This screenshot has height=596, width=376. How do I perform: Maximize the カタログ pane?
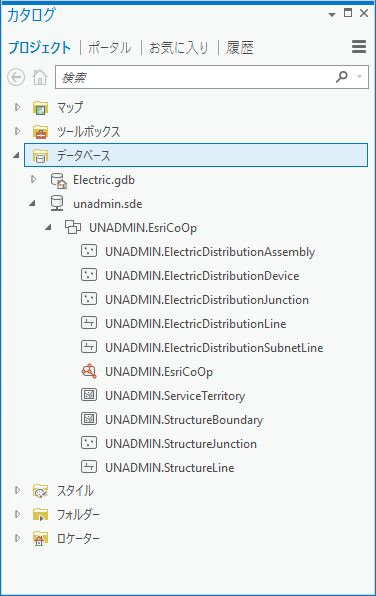[x=348, y=13]
